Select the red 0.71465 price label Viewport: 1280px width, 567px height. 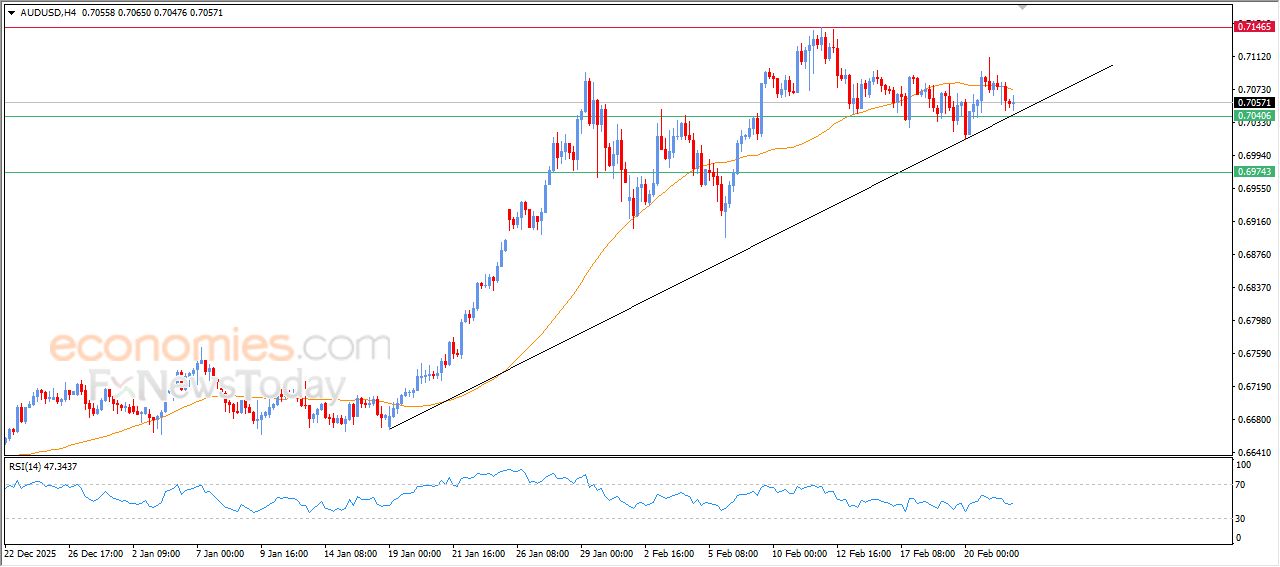1253,26
